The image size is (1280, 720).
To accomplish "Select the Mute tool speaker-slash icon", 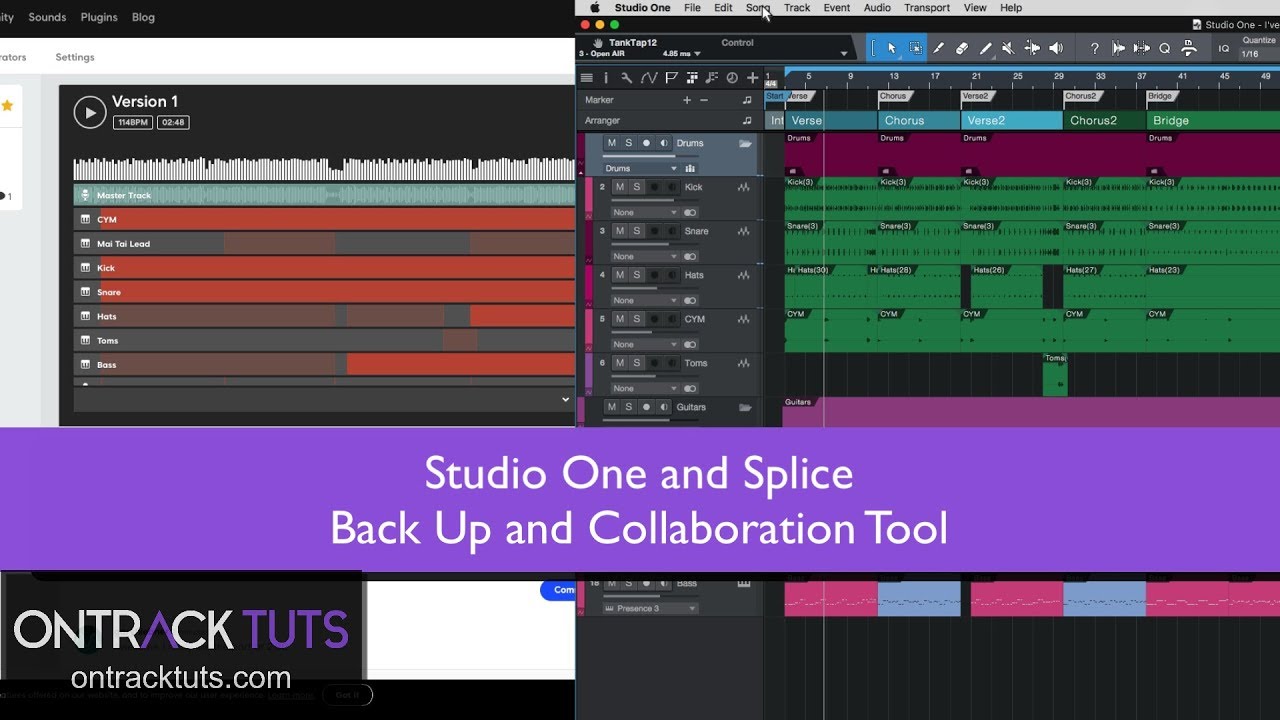I will click(1008, 48).
